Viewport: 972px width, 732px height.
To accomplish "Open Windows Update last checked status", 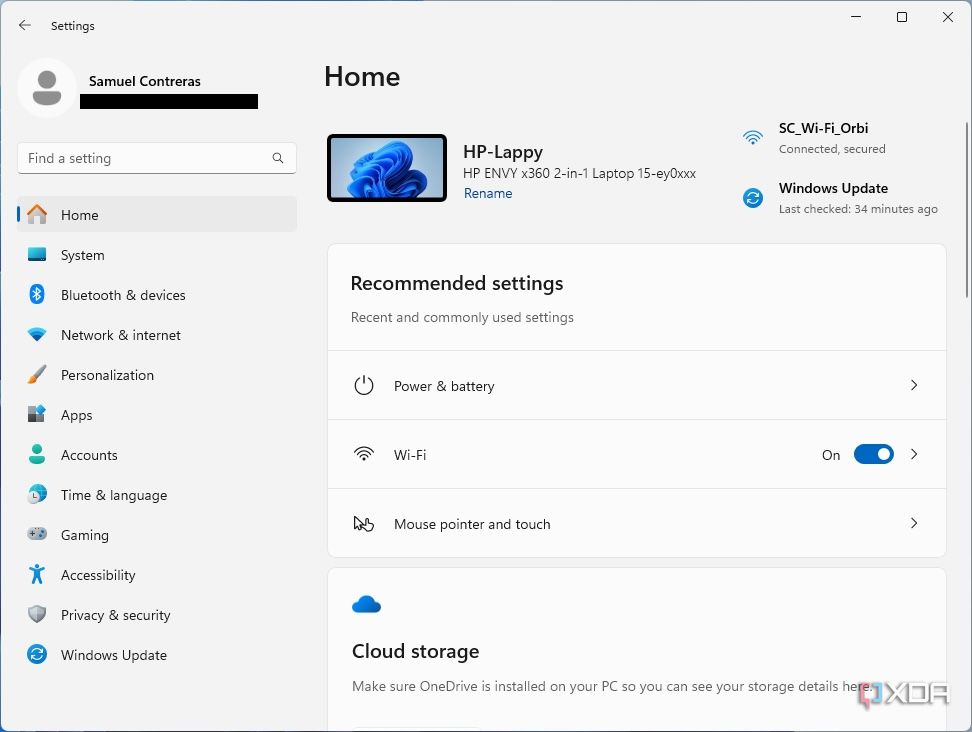I will (840, 198).
